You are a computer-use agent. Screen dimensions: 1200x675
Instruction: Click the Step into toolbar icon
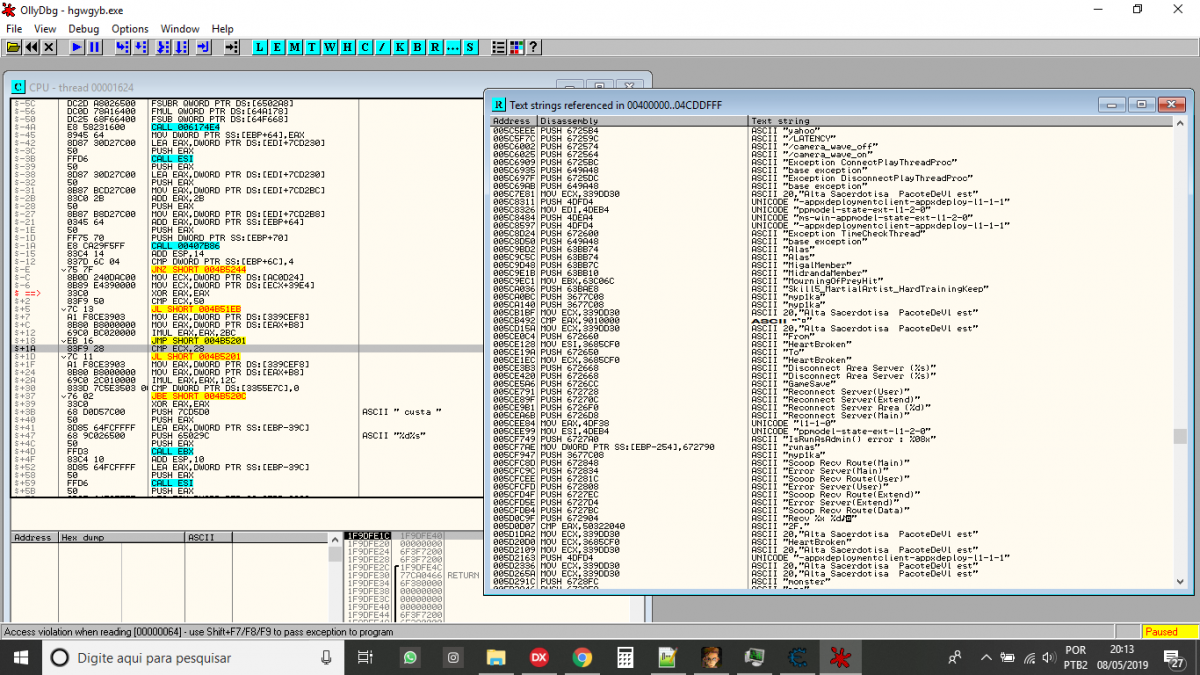coord(123,47)
